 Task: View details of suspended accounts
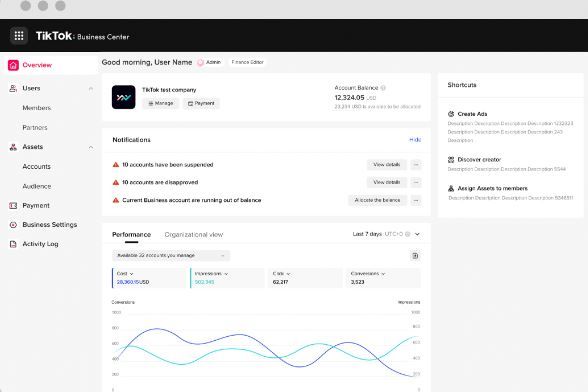(x=387, y=165)
